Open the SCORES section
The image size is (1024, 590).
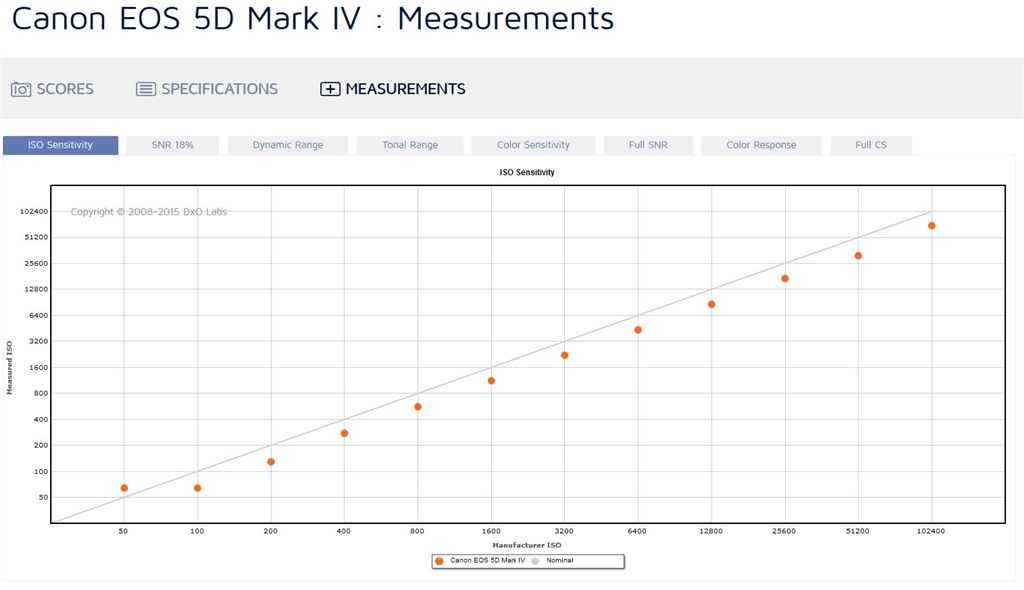point(52,89)
